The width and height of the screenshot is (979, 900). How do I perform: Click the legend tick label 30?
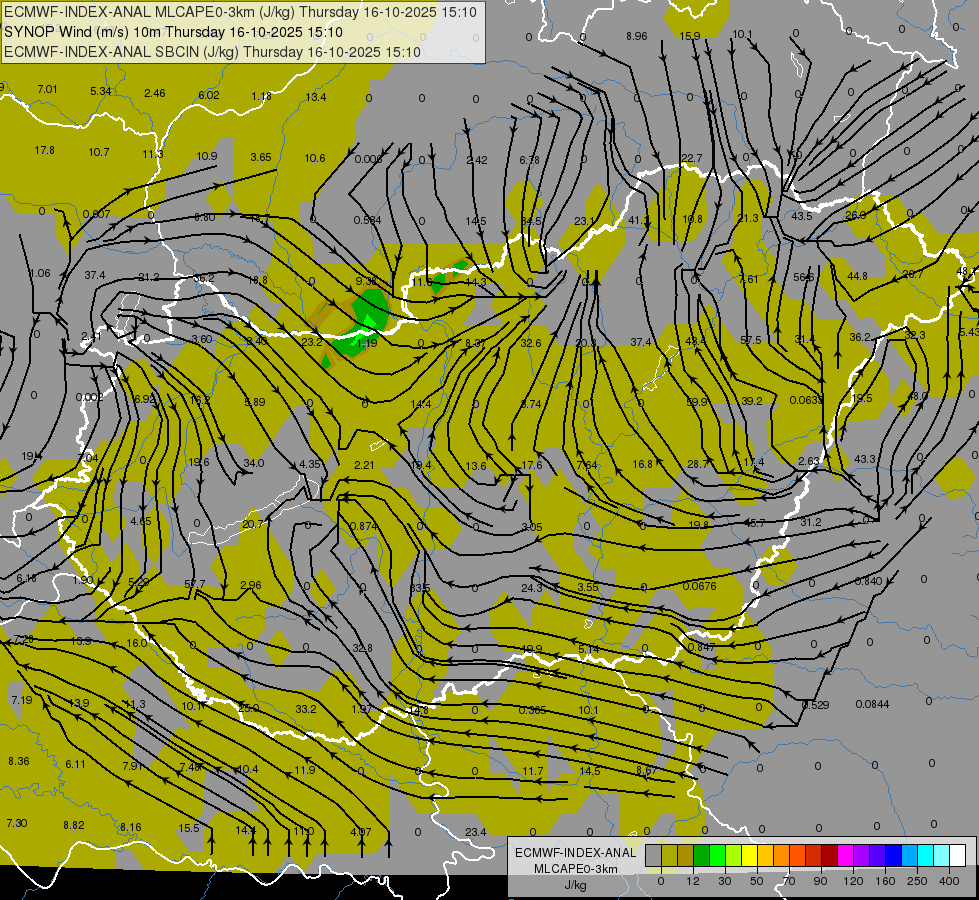[724, 881]
